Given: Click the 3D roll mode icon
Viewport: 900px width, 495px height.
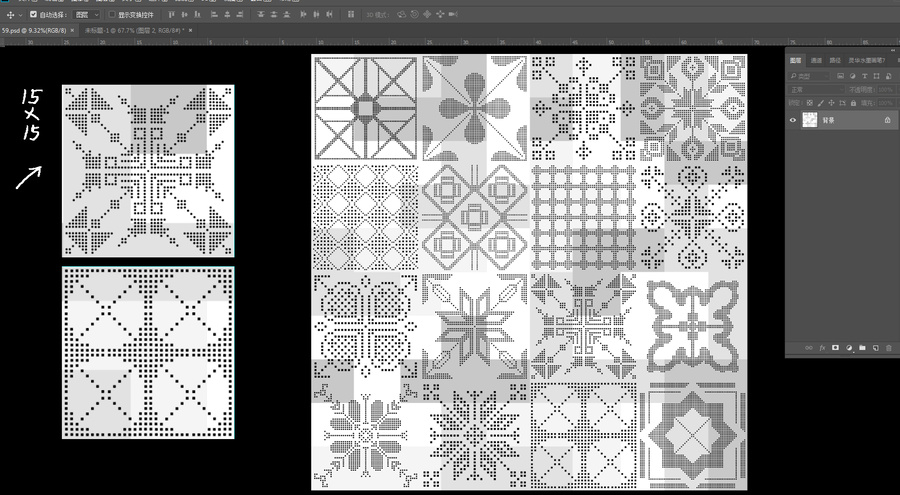Looking at the screenshot, I should point(414,14).
